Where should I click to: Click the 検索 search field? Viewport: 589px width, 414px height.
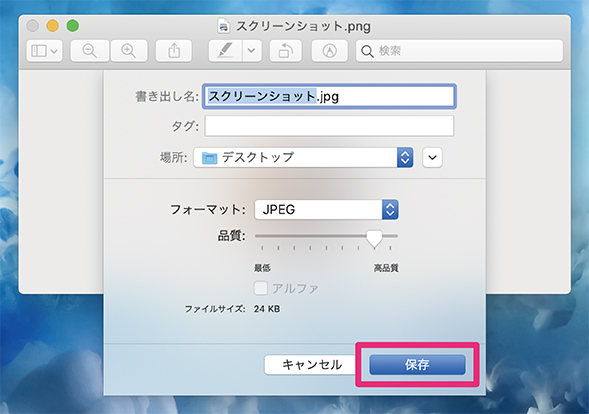[459, 51]
